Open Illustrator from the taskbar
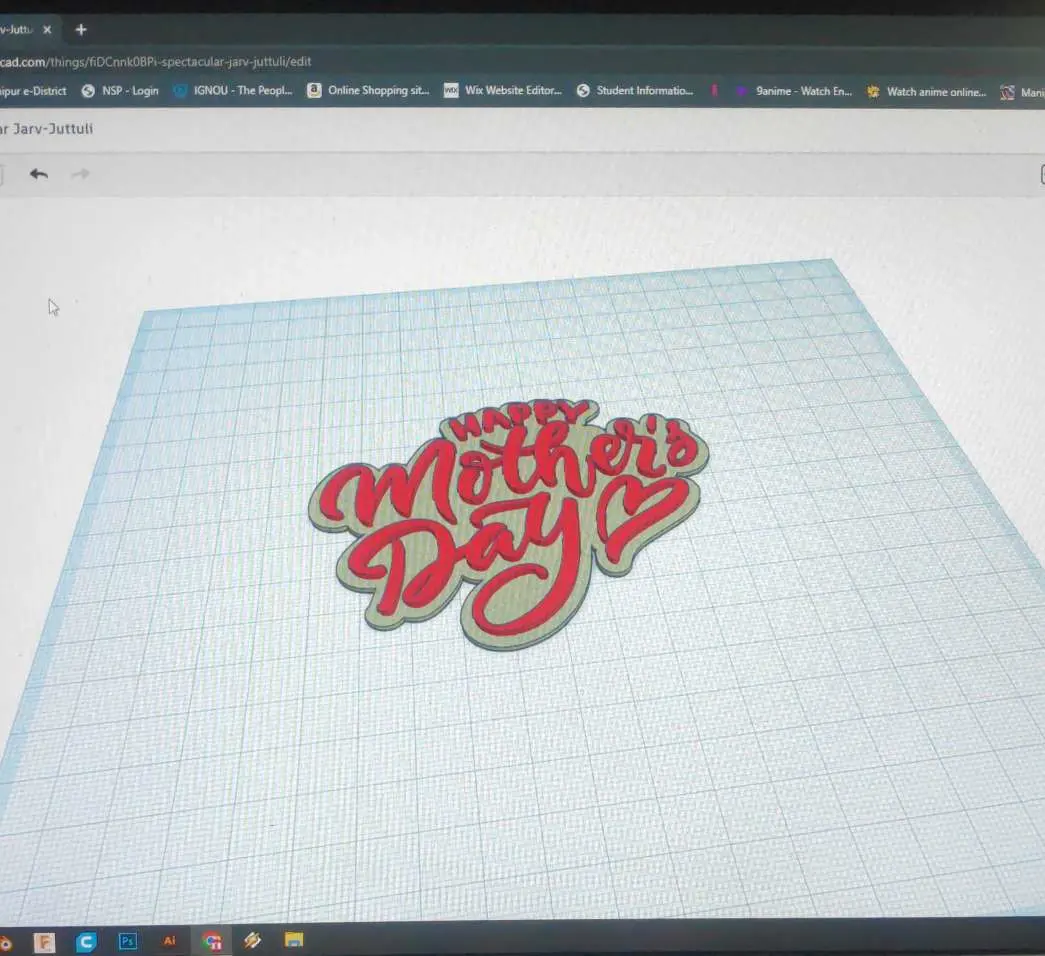 pos(169,941)
